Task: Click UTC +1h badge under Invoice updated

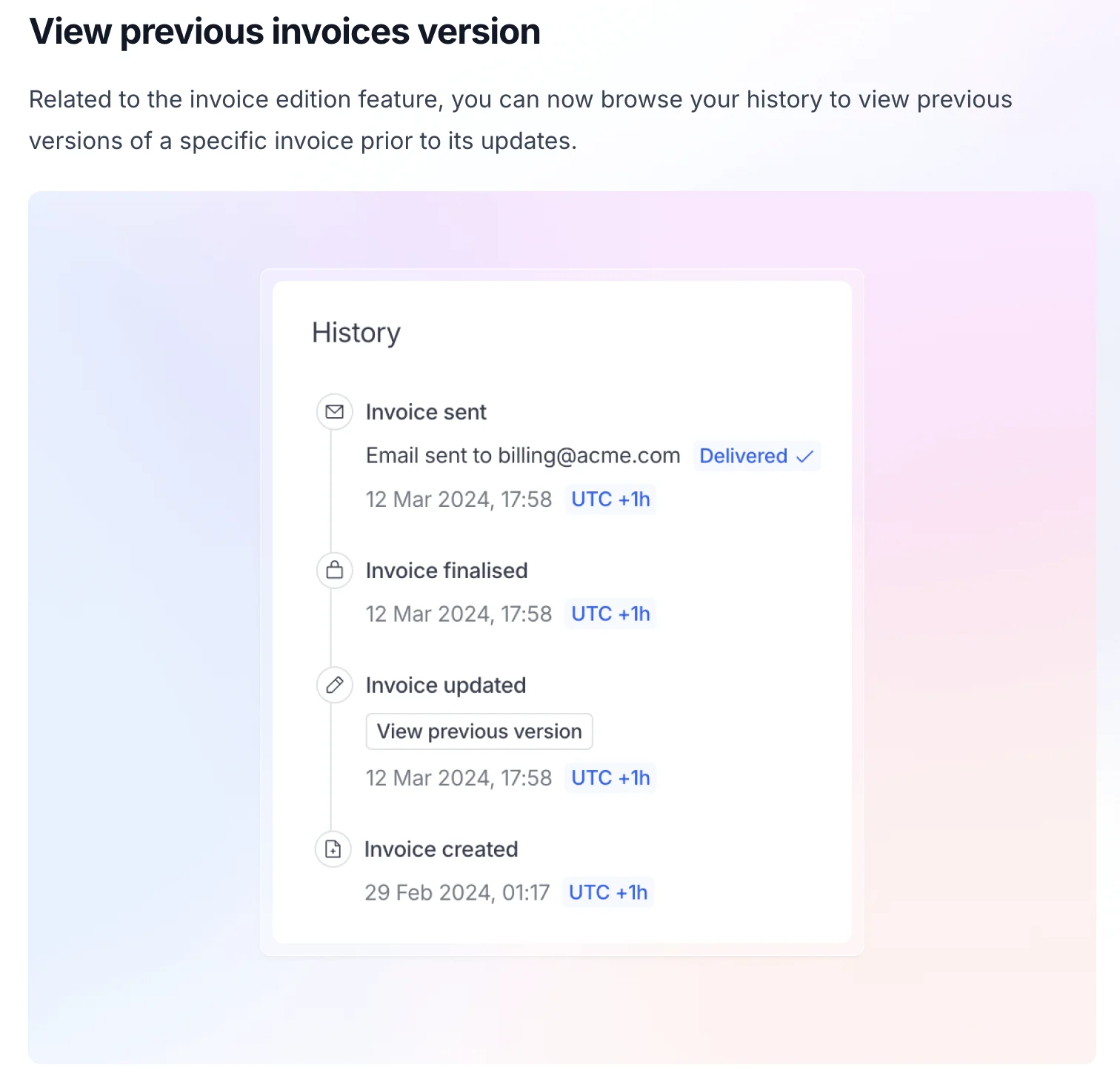Action: 610,778
